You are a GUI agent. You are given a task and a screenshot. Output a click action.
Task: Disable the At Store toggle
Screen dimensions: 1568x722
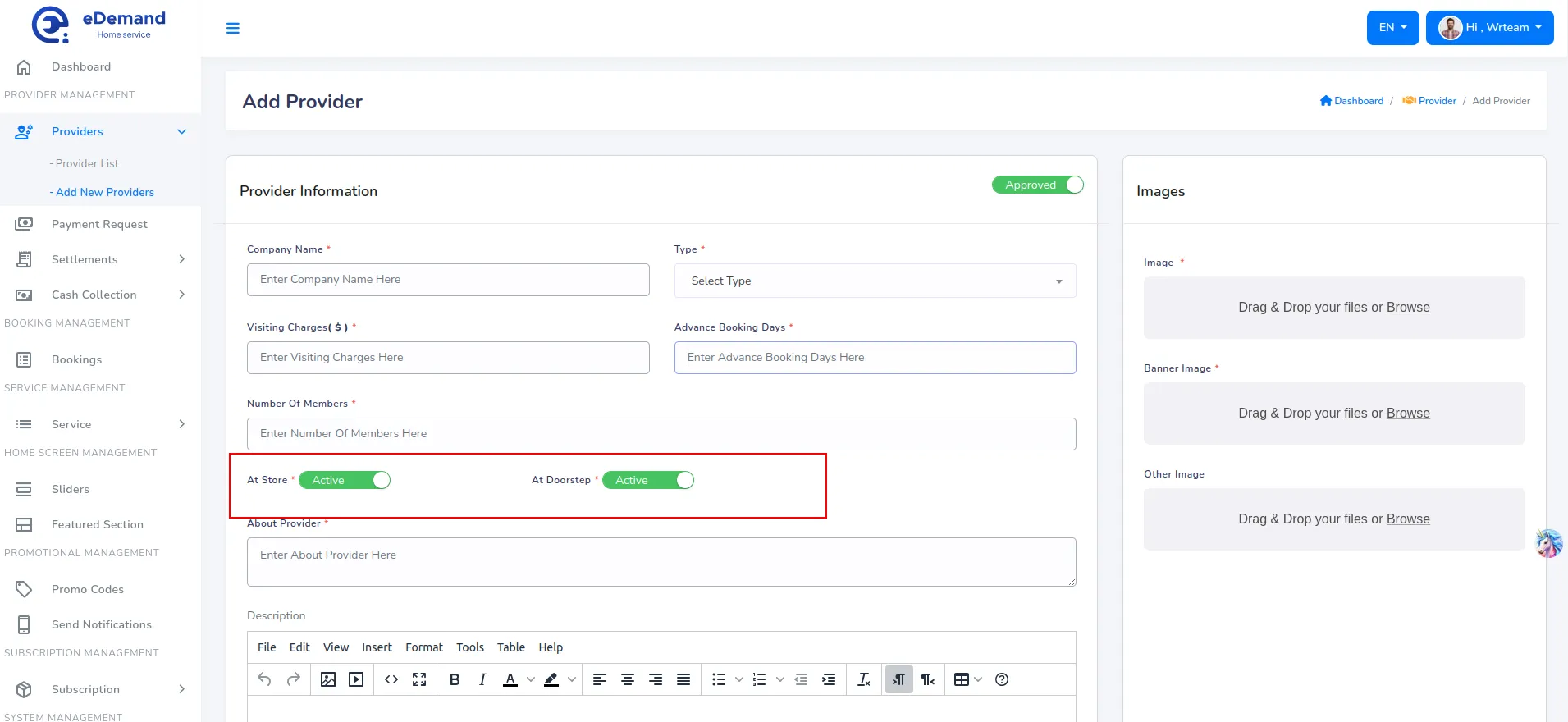[345, 480]
